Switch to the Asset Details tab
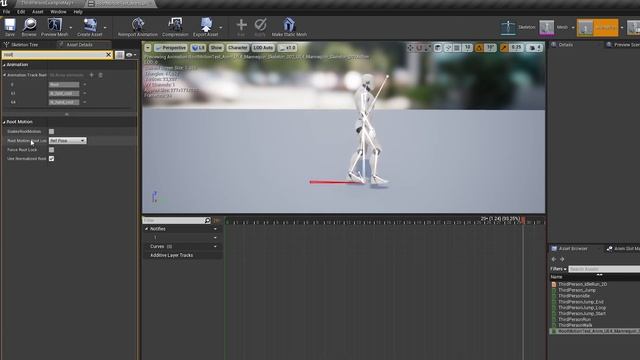Viewport: 640px width, 360px height. tap(79, 44)
